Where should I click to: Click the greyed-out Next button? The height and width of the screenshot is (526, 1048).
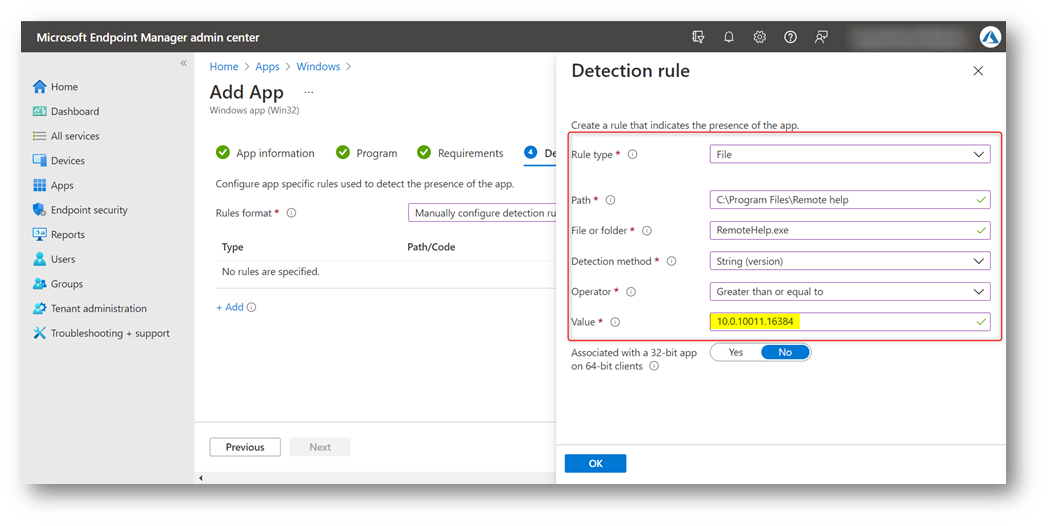pos(320,447)
